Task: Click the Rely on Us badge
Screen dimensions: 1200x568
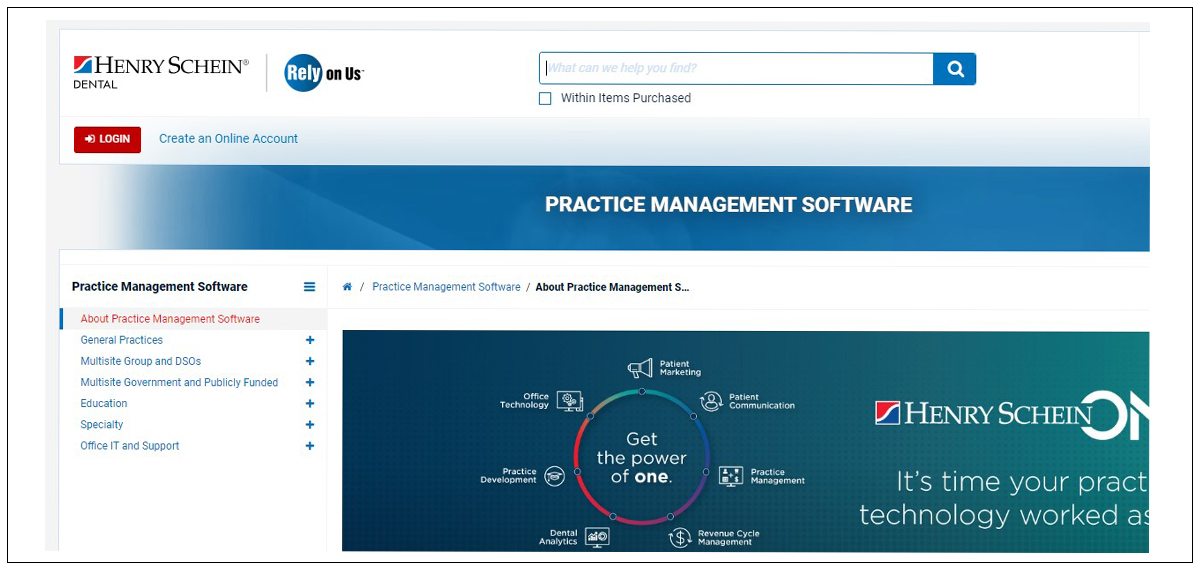Action: (324, 73)
